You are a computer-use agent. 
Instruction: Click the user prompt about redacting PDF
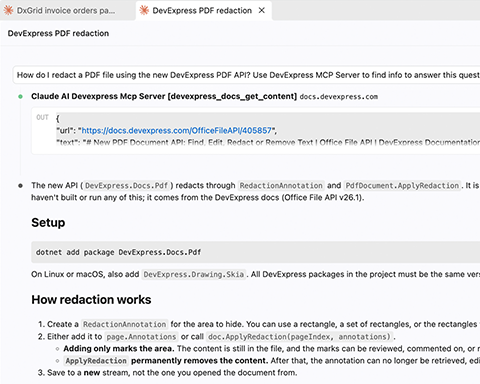247,75
